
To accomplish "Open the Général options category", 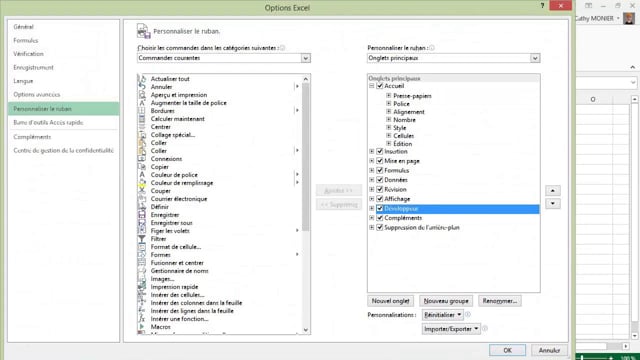I will [23, 27].
